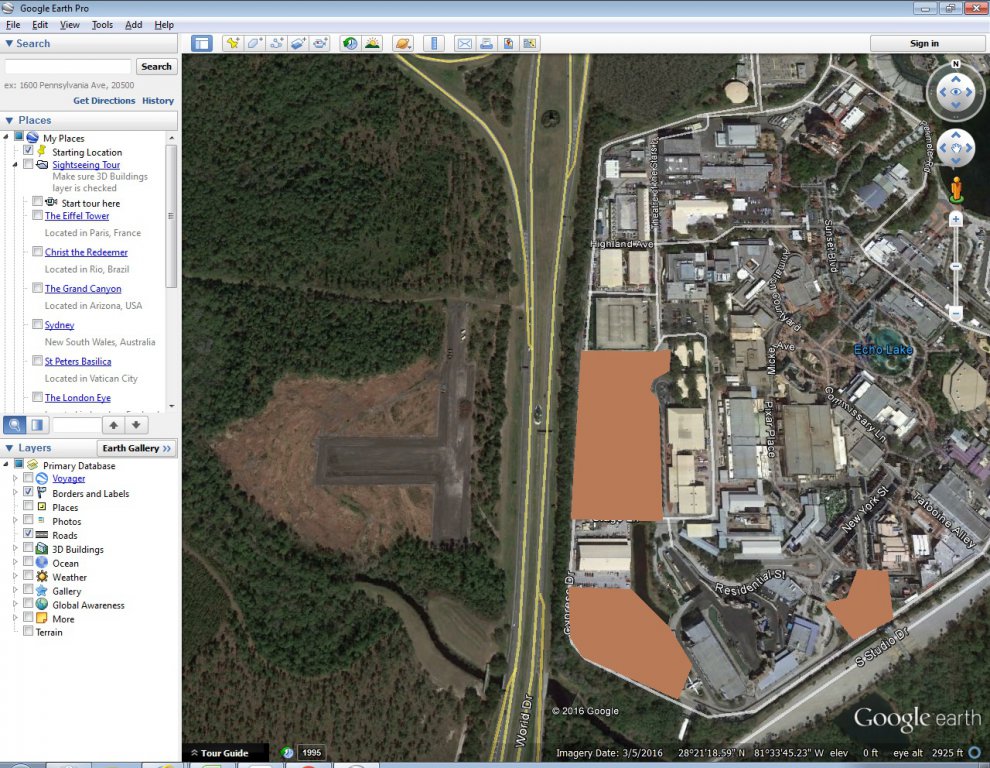Click the search address input field
Screen dimensions: 990x768
[68, 66]
